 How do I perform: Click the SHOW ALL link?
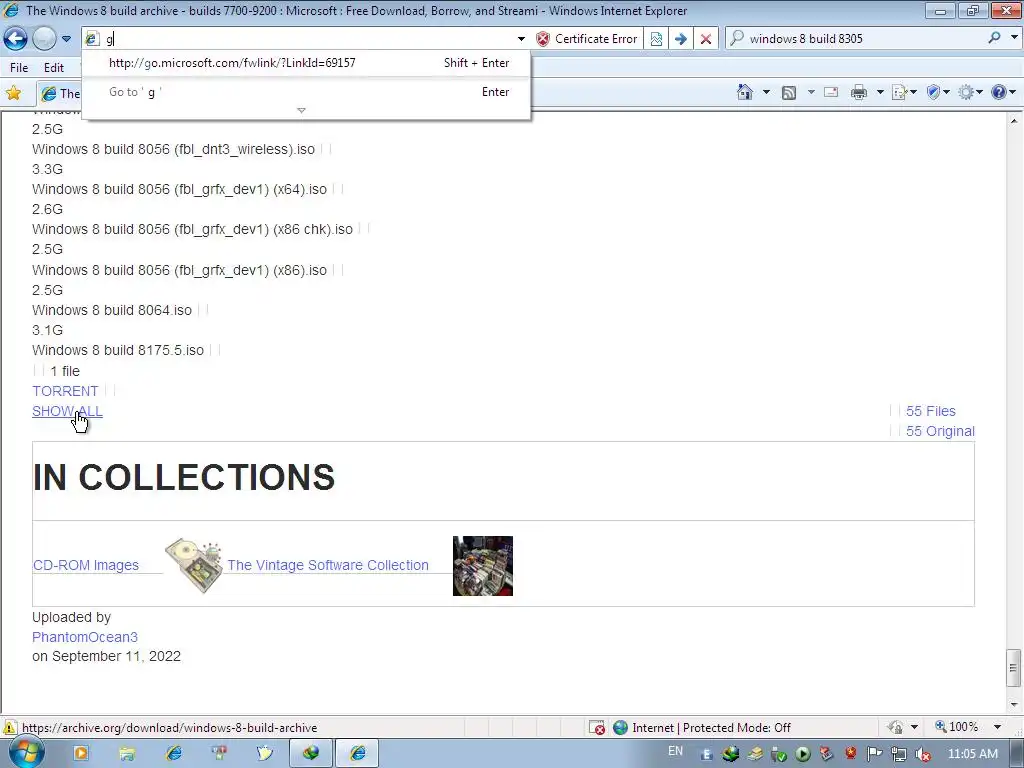point(67,411)
